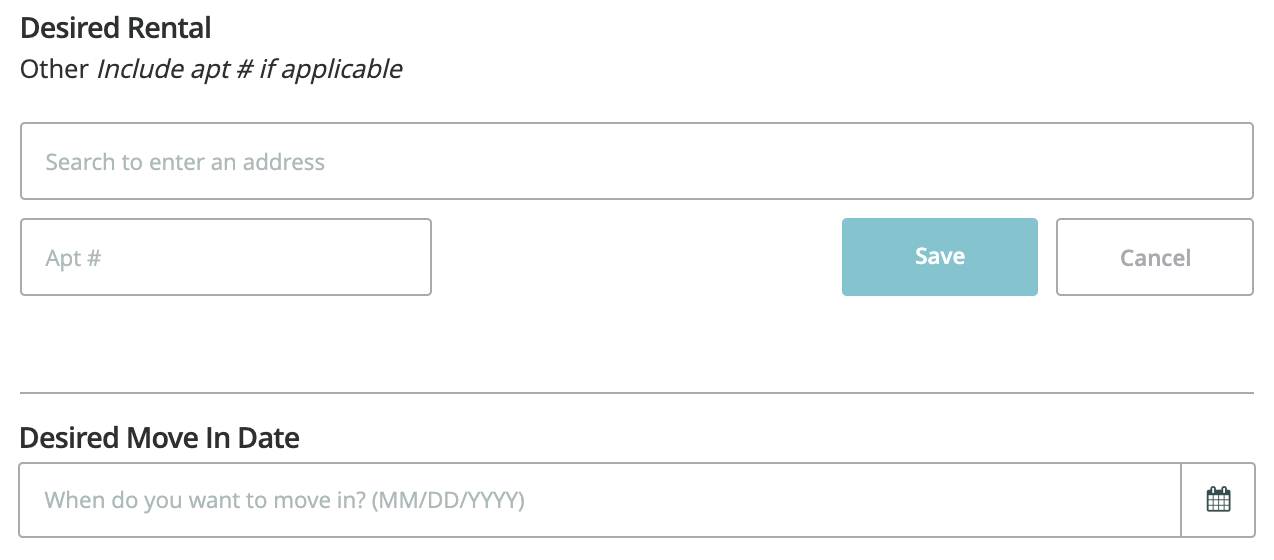Click the address search field
1274x560 pixels.
click(636, 161)
